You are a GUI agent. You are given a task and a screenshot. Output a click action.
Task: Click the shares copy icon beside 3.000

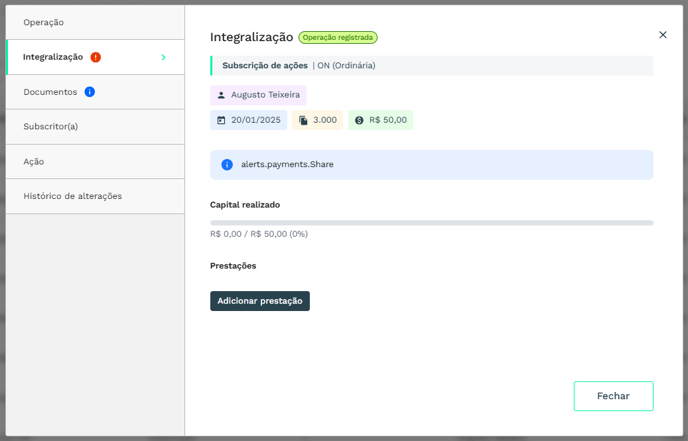[303, 120]
